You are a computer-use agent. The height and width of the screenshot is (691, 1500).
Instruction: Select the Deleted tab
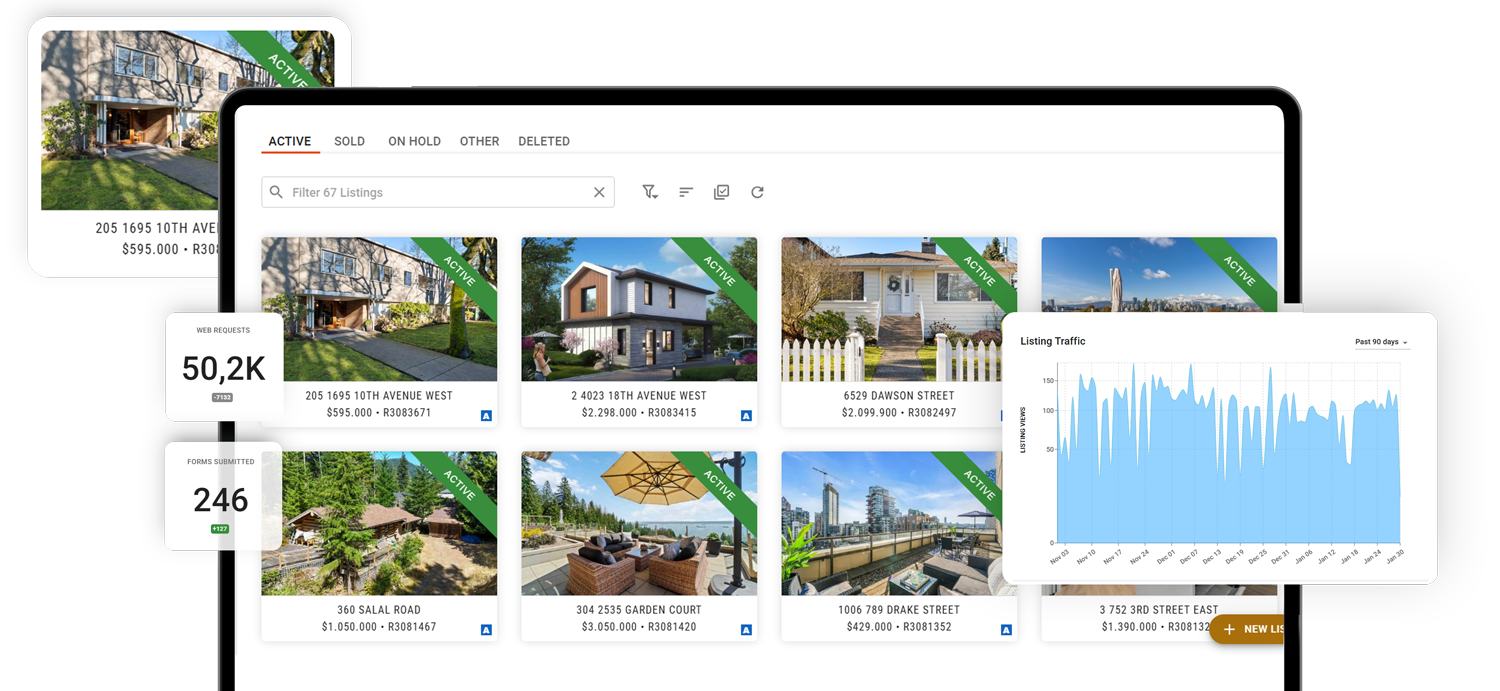pos(544,141)
